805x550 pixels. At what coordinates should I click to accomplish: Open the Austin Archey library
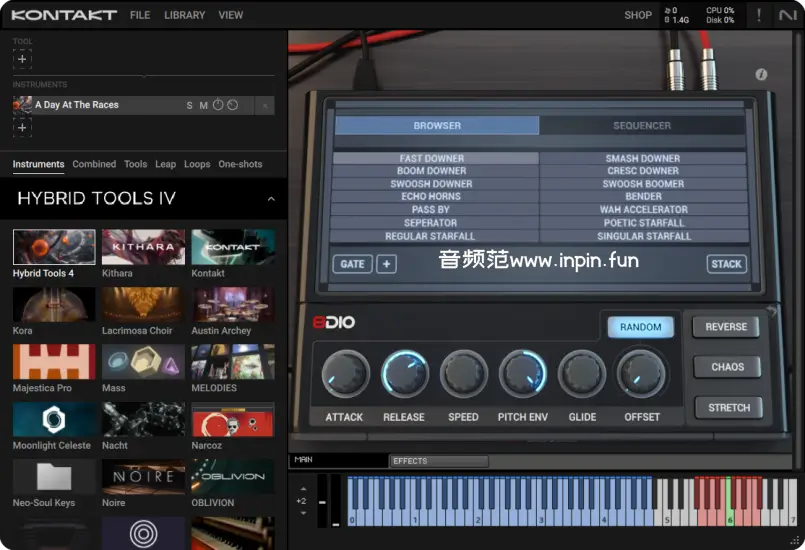pos(233,305)
